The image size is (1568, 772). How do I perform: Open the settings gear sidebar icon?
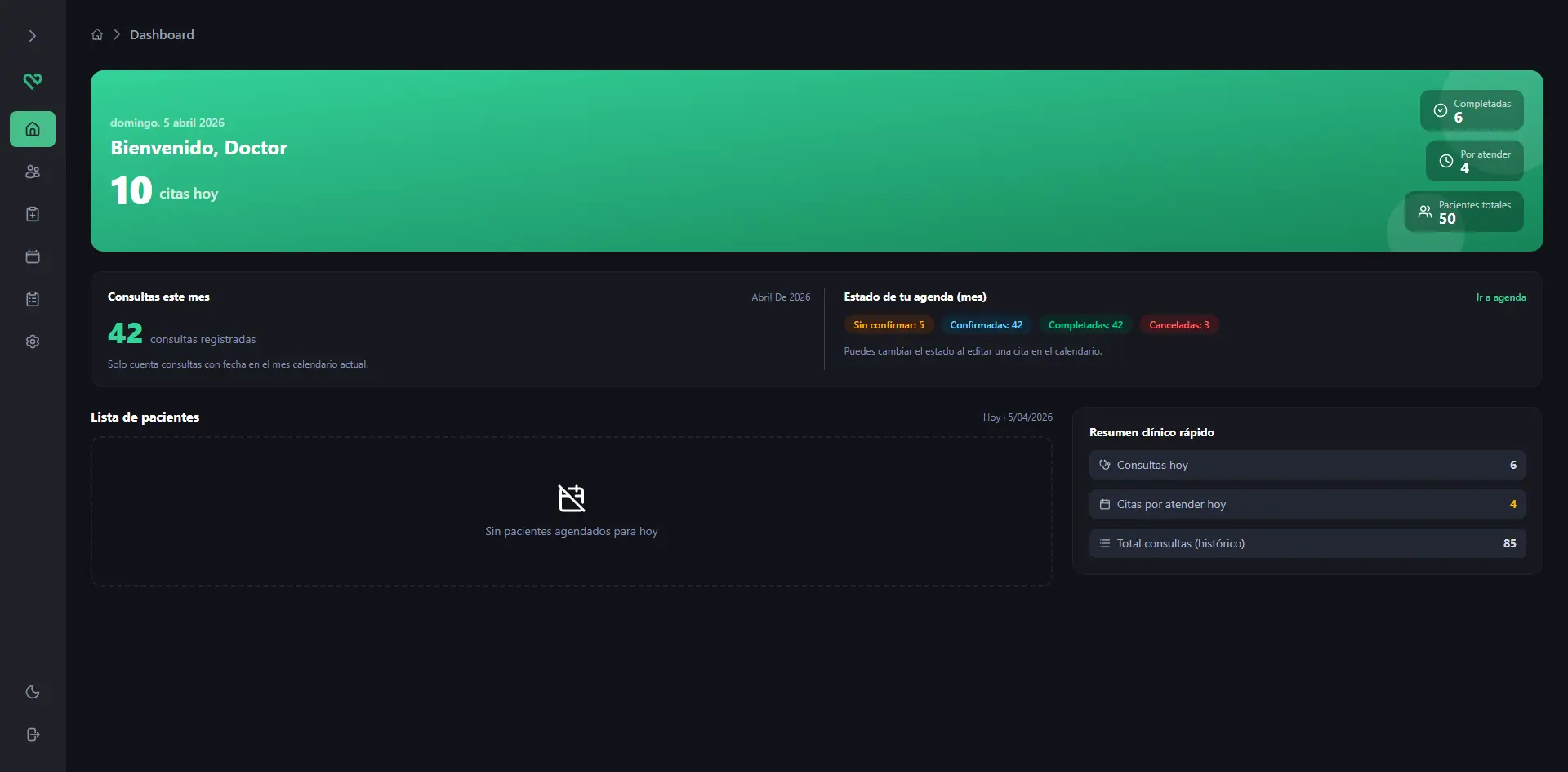(x=33, y=341)
